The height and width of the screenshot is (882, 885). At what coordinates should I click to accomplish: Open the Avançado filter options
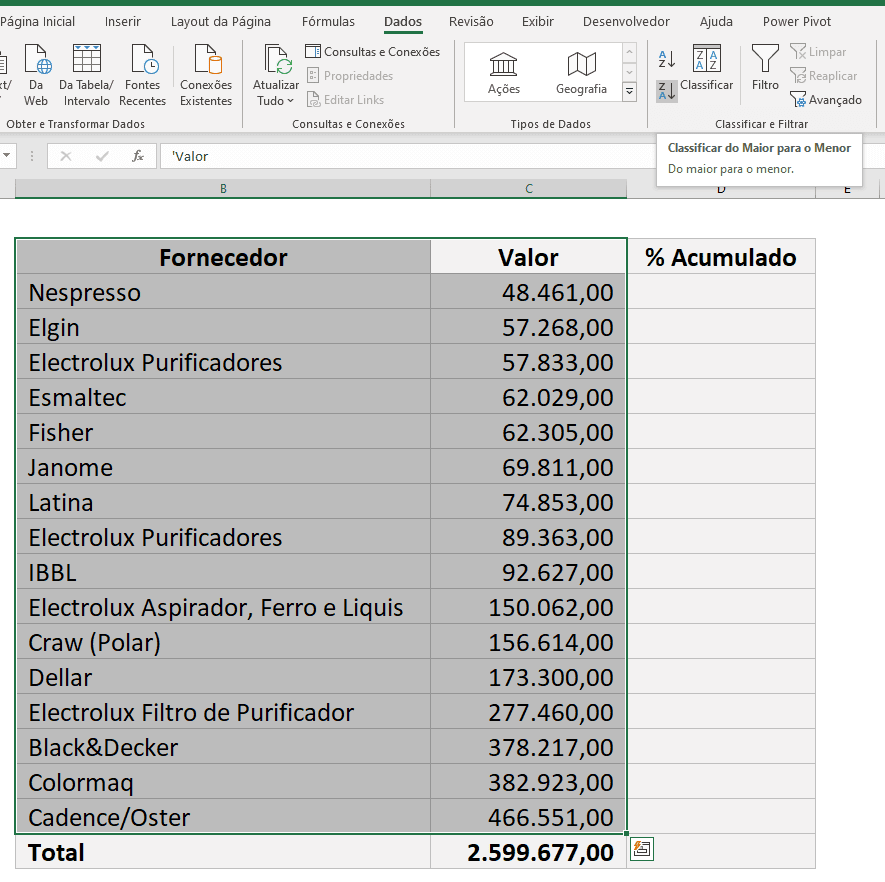point(826,100)
